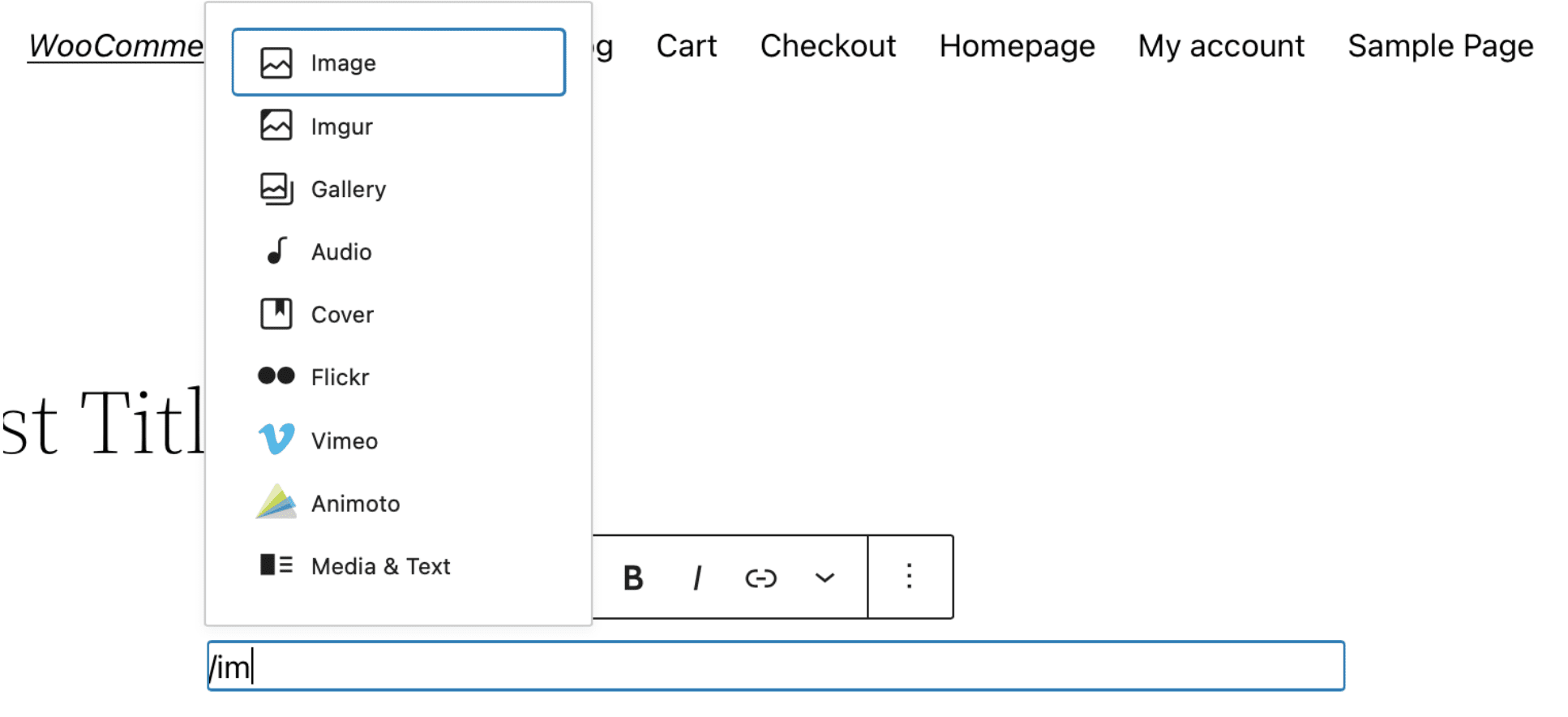Toggle italic formatting in the toolbar
The width and height of the screenshot is (1568, 717).
pyautogui.click(x=696, y=577)
